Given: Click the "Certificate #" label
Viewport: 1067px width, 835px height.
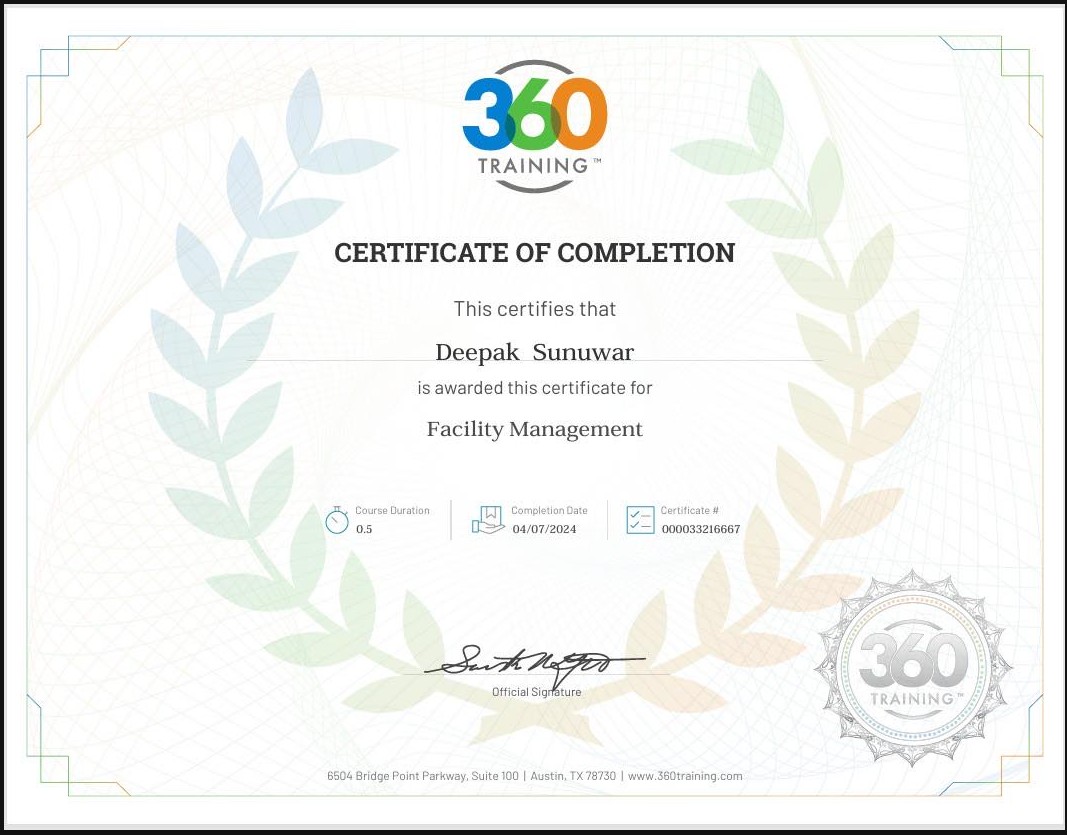Looking at the screenshot, I should (689, 510).
